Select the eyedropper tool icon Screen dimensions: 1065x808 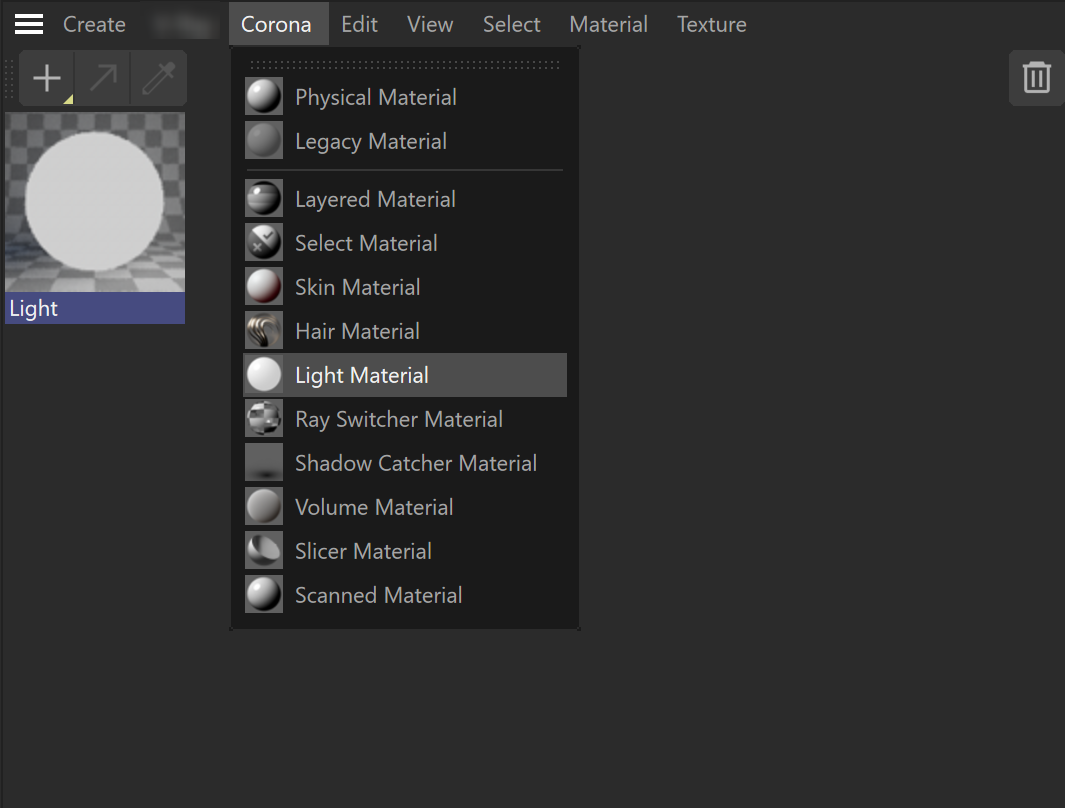[x=158, y=78]
